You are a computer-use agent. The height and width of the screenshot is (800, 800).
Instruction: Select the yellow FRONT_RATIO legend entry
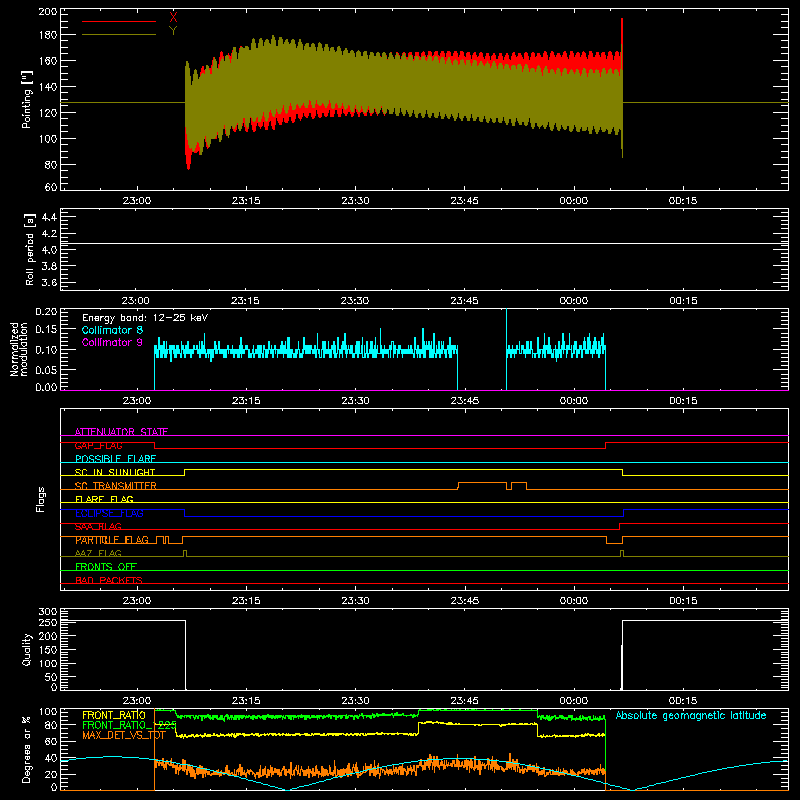(x=114, y=715)
